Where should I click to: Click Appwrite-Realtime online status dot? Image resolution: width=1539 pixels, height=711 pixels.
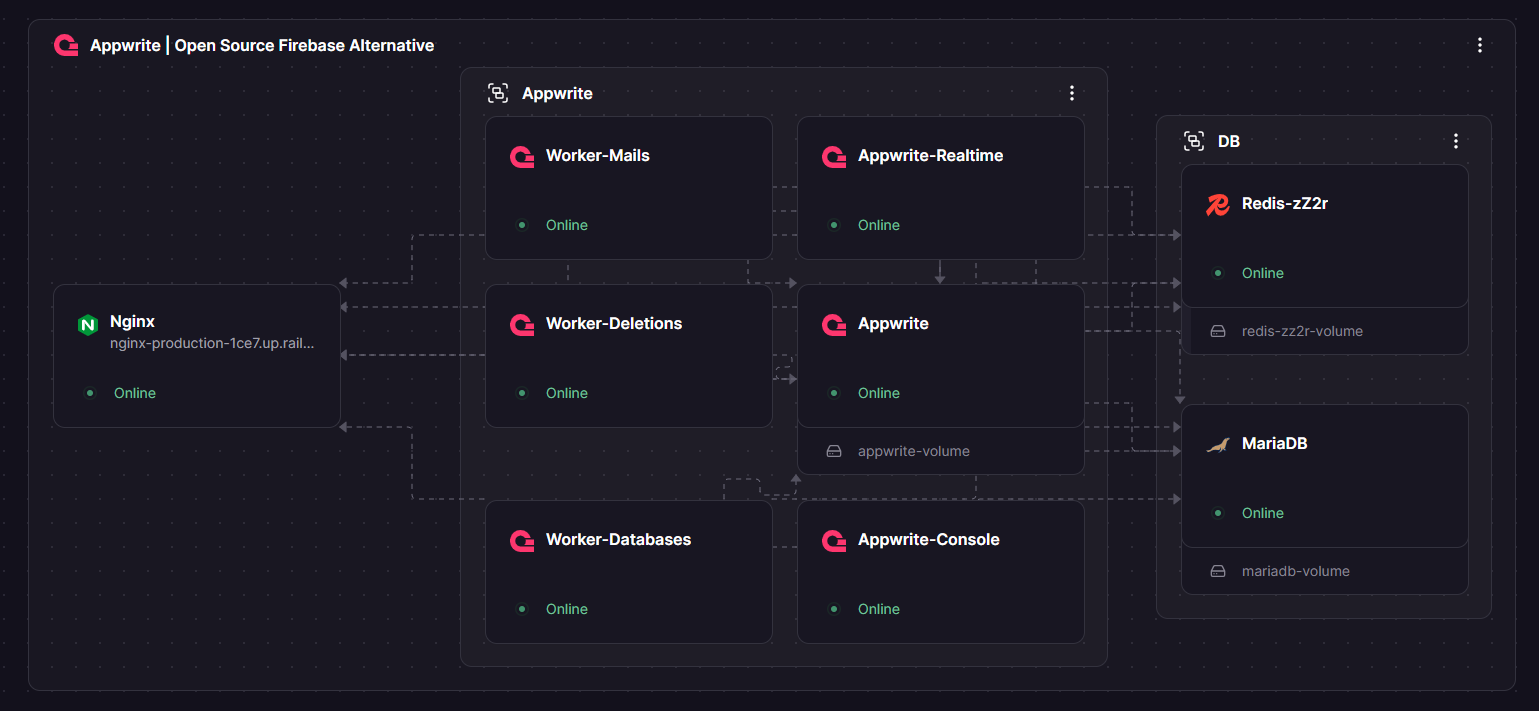pyautogui.click(x=834, y=225)
